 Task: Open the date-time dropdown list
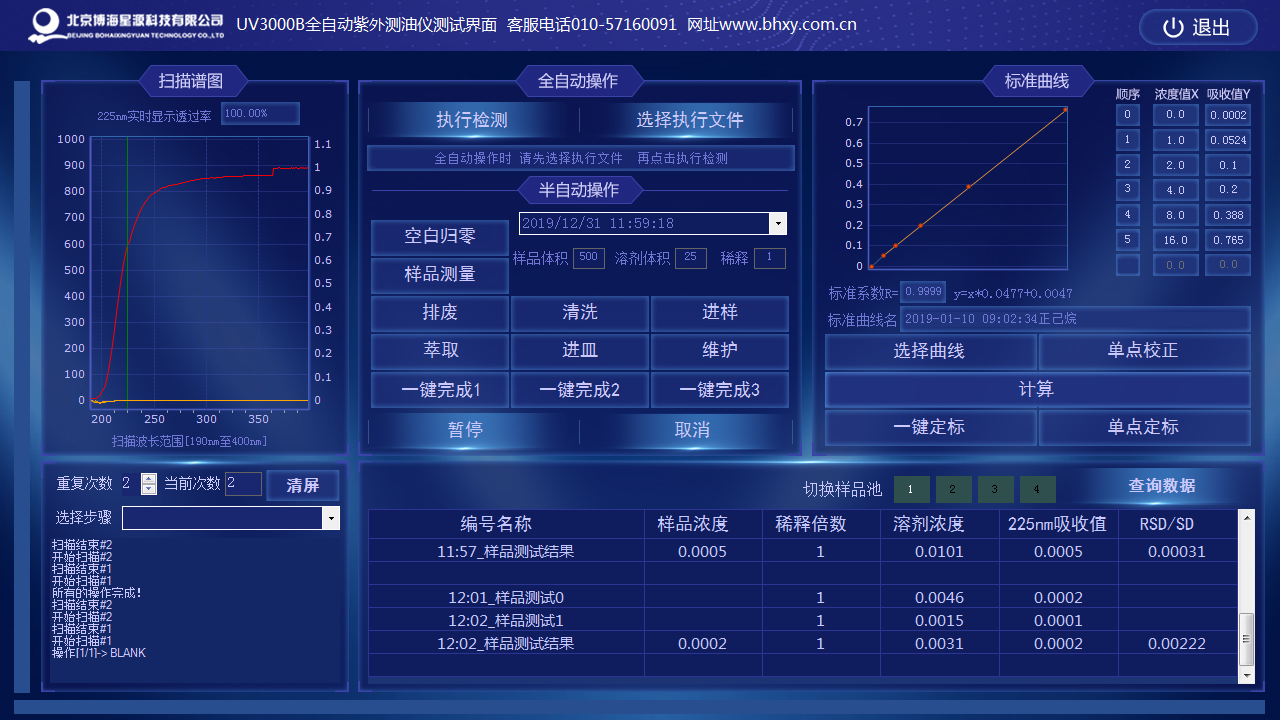777,224
